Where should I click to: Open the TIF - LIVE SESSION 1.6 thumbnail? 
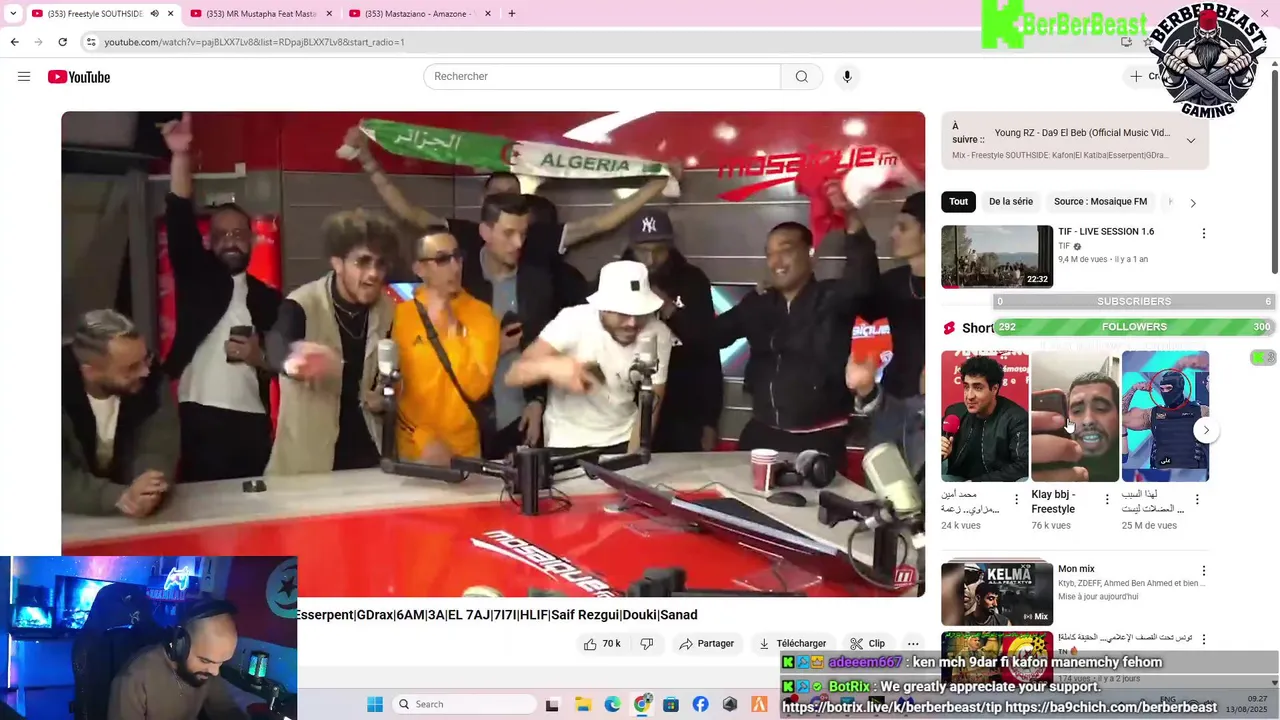tap(997, 256)
